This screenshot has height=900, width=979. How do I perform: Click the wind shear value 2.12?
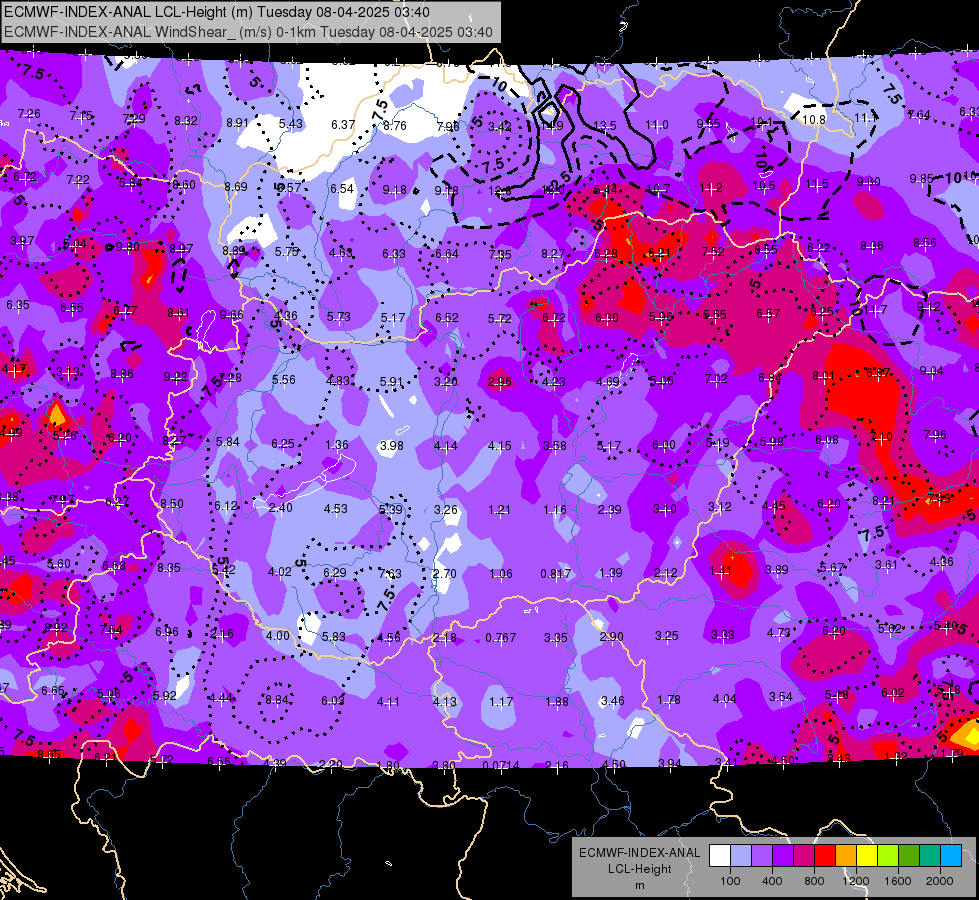point(666,573)
